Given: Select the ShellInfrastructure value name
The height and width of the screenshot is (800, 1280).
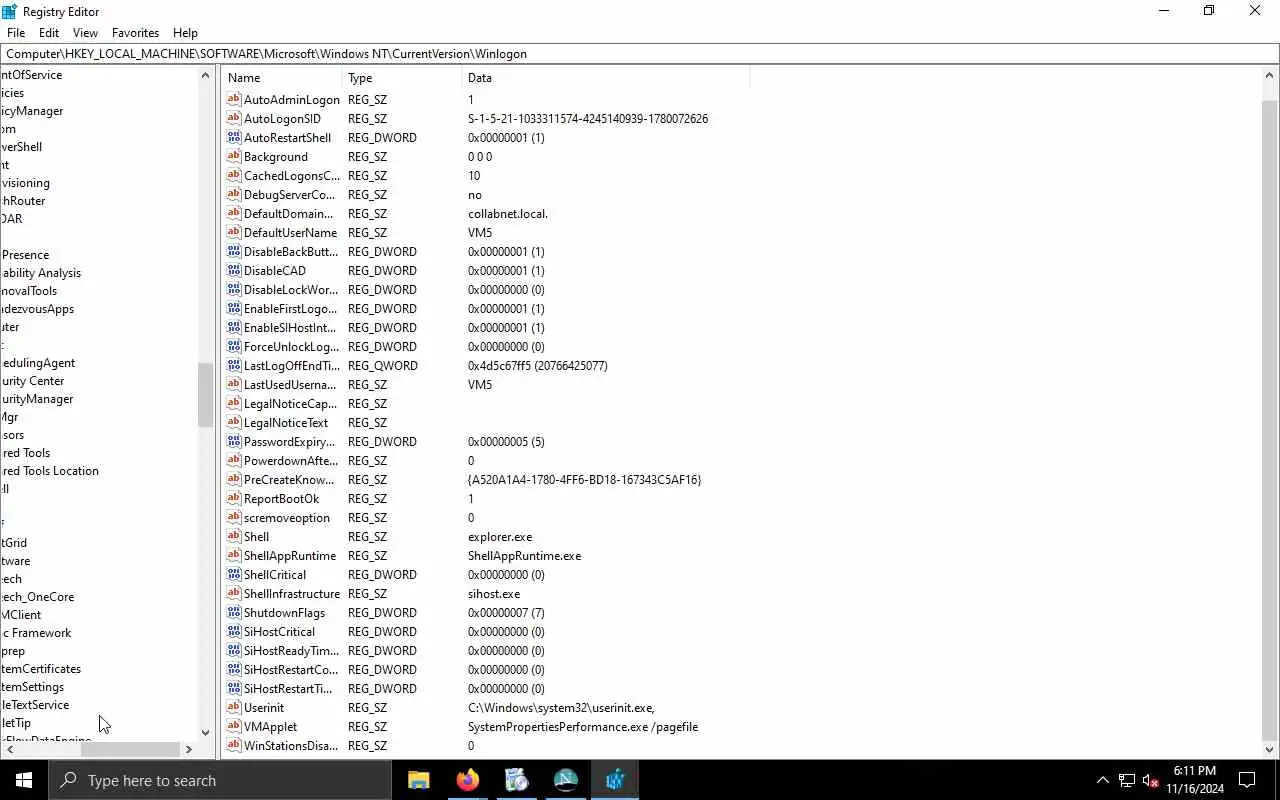Looking at the screenshot, I should click(292, 593).
